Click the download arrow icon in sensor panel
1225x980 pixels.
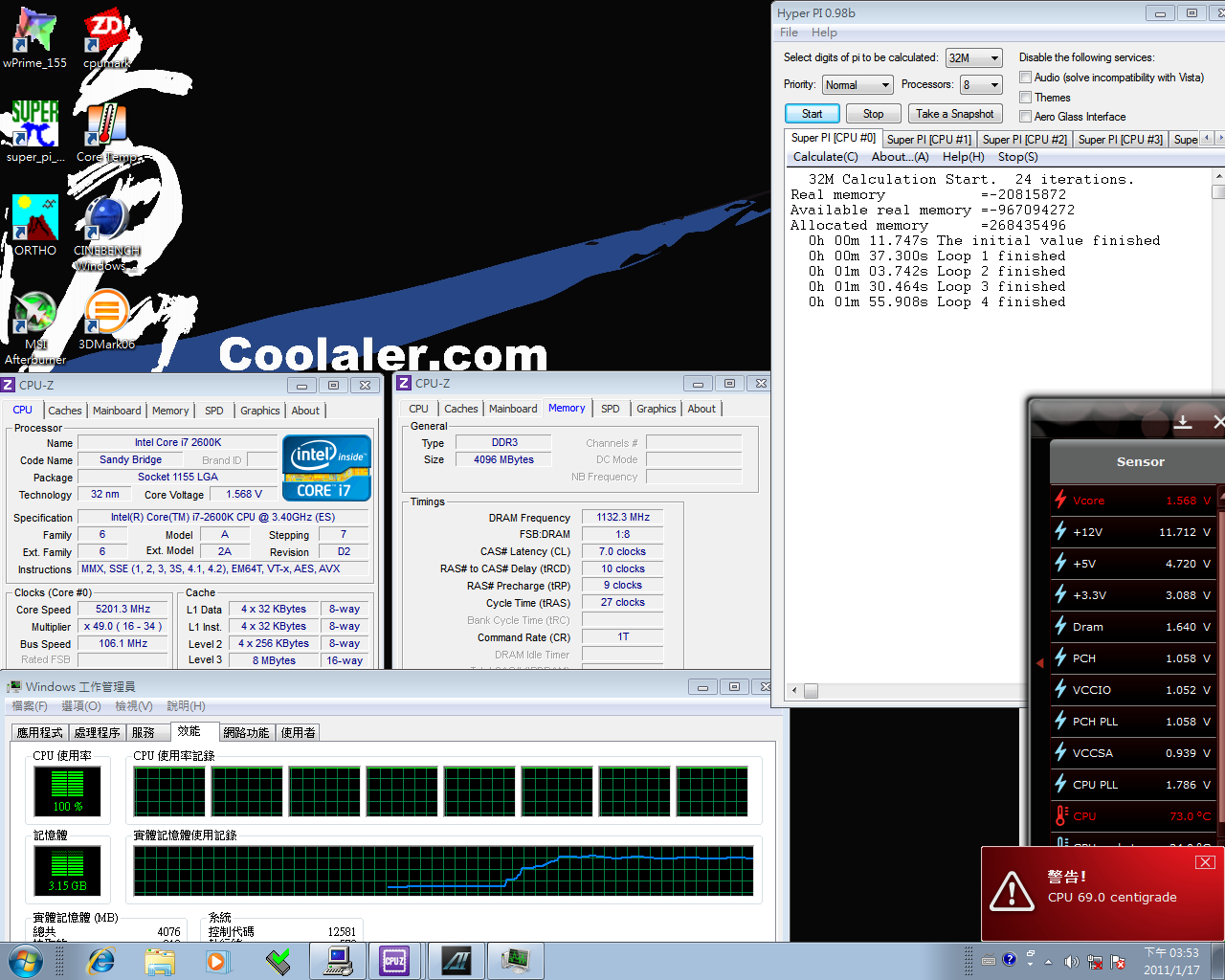[x=1183, y=421]
